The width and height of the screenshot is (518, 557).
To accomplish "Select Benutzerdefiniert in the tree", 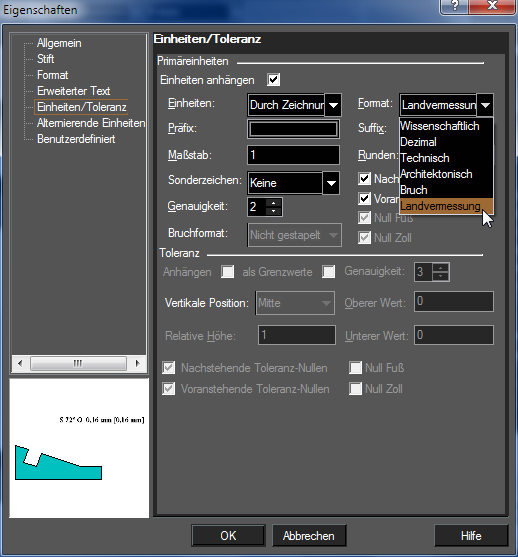I will click(x=76, y=139).
